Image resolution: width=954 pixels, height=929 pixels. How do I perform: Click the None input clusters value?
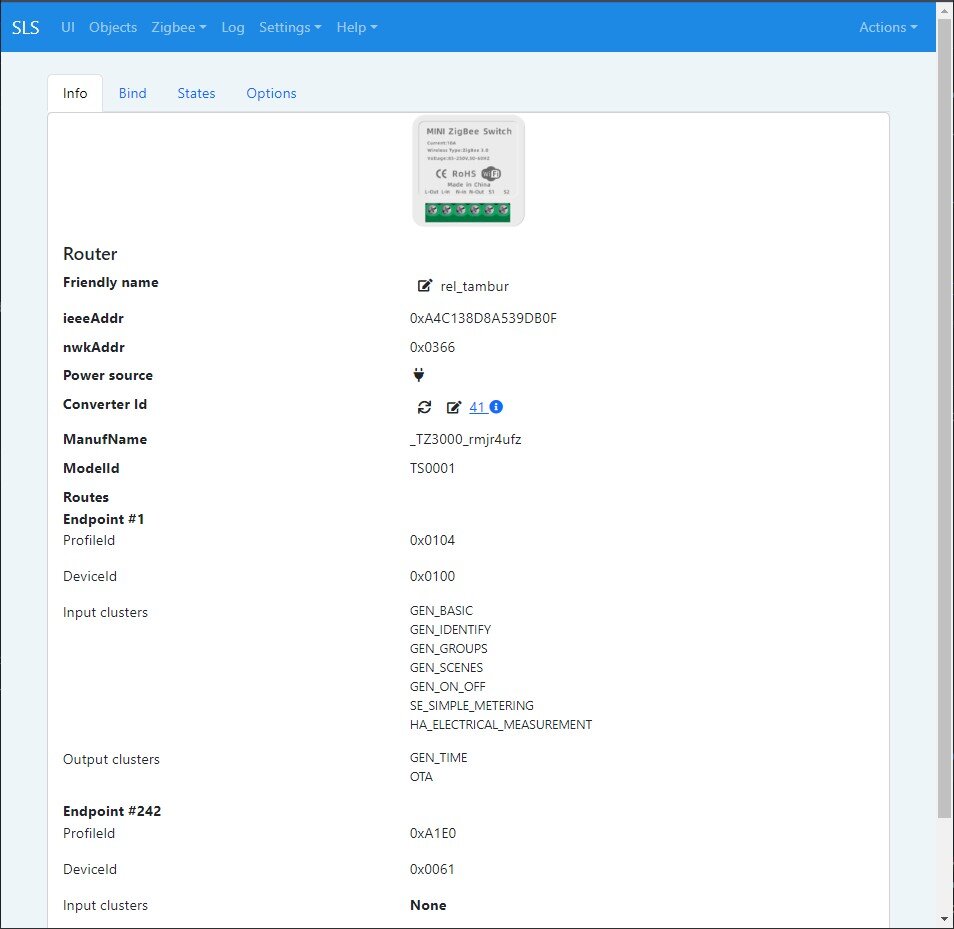point(428,905)
